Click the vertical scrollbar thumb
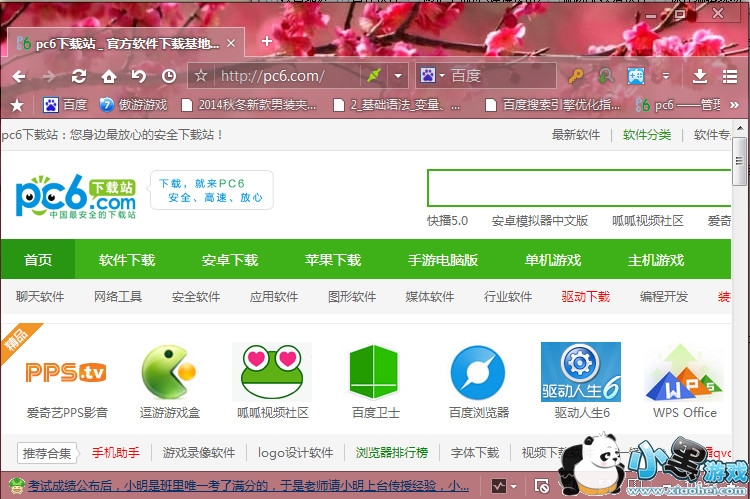 (x=739, y=160)
